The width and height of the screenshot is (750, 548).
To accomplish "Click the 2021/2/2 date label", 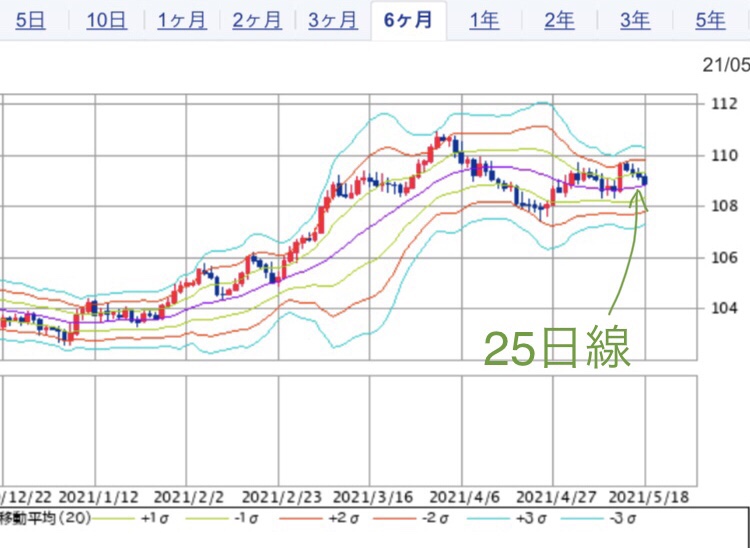I will [188, 497].
